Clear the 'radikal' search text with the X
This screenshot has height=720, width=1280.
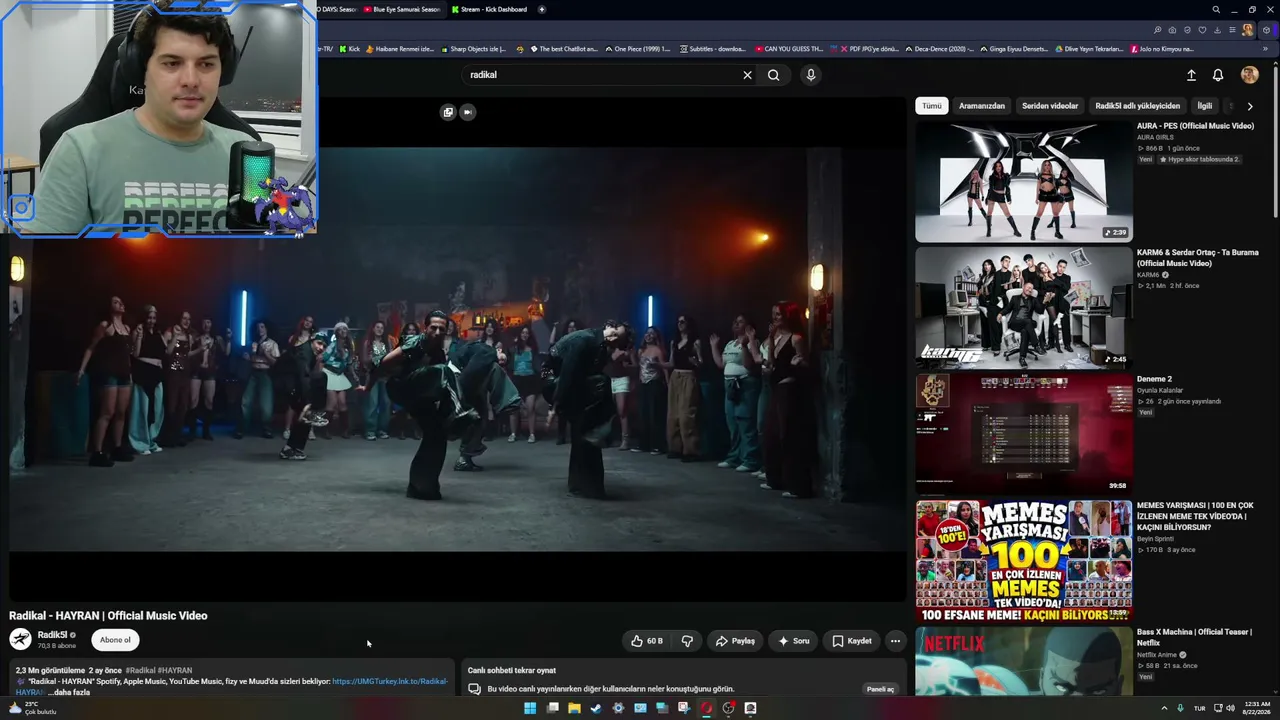coord(747,75)
